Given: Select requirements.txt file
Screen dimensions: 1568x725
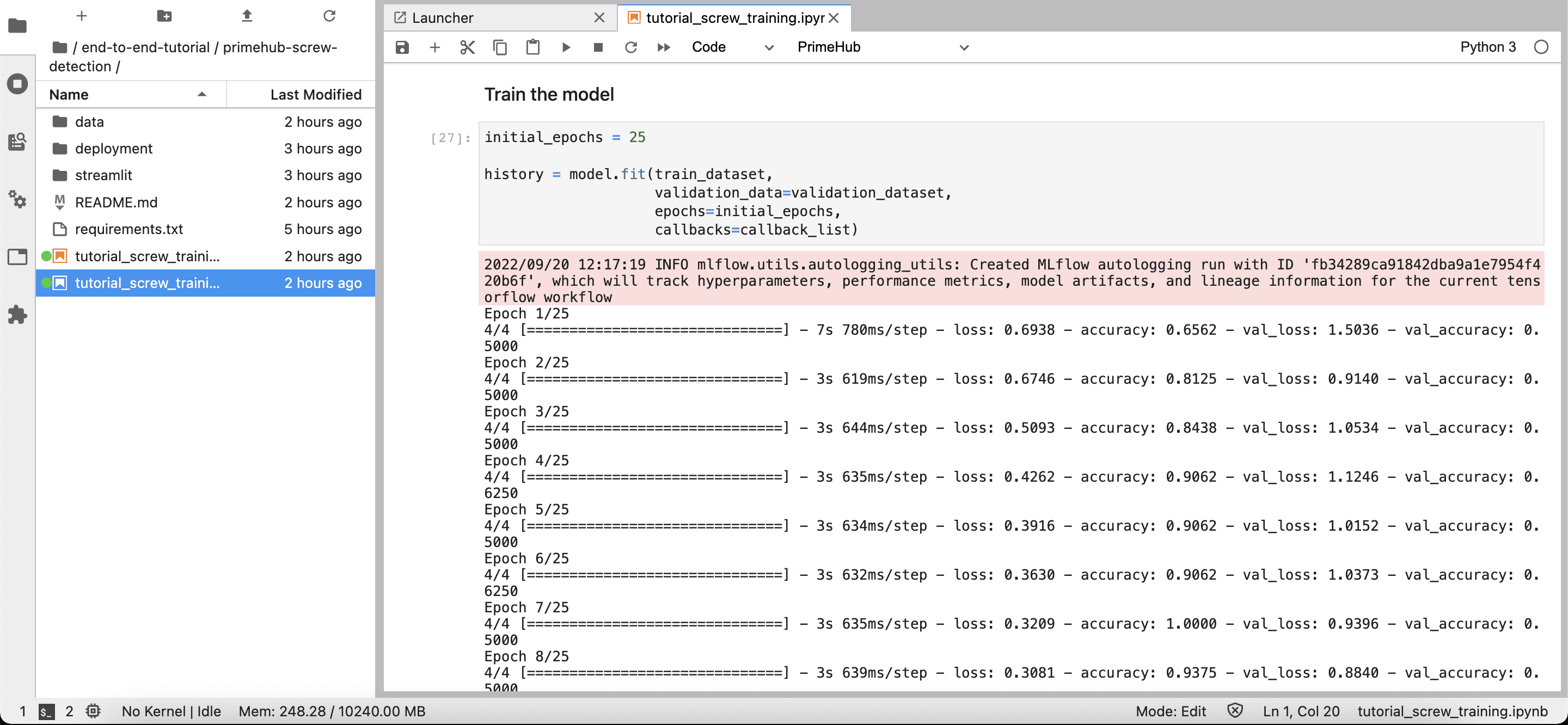Looking at the screenshot, I should (205, 229).
